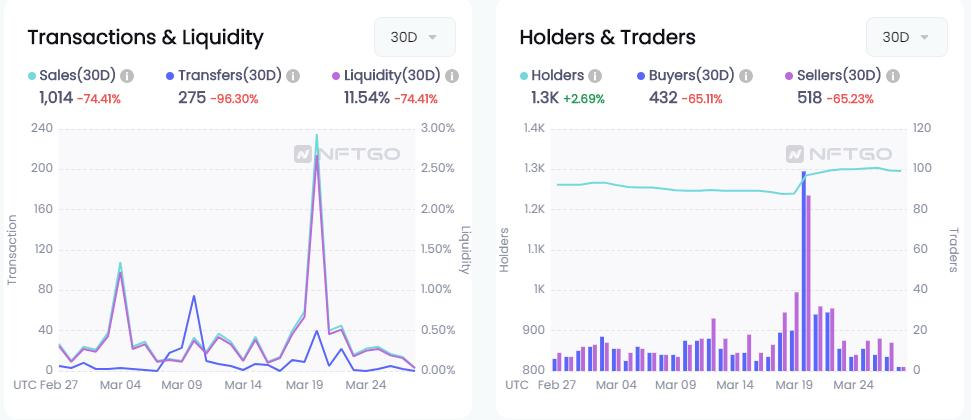The height and width of the screenshot is (420, 971).
Task: Click the Transfers peak near Mar 09
Action: point(193,296)
